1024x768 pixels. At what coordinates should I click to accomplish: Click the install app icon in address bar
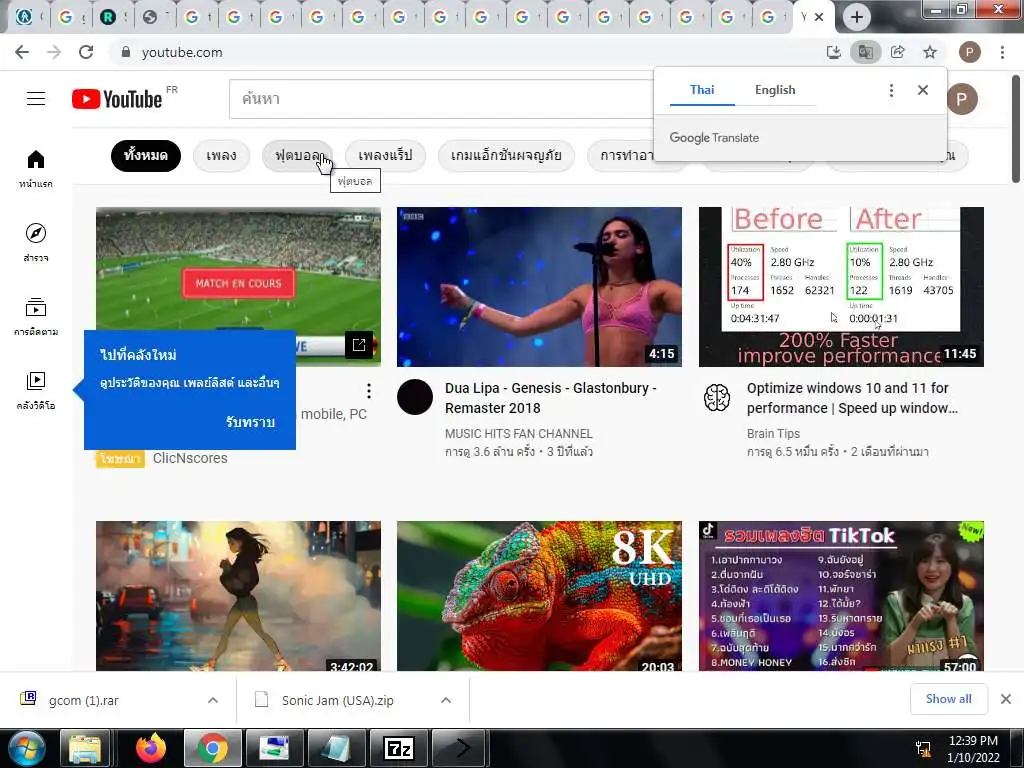(x=833, y=52)
